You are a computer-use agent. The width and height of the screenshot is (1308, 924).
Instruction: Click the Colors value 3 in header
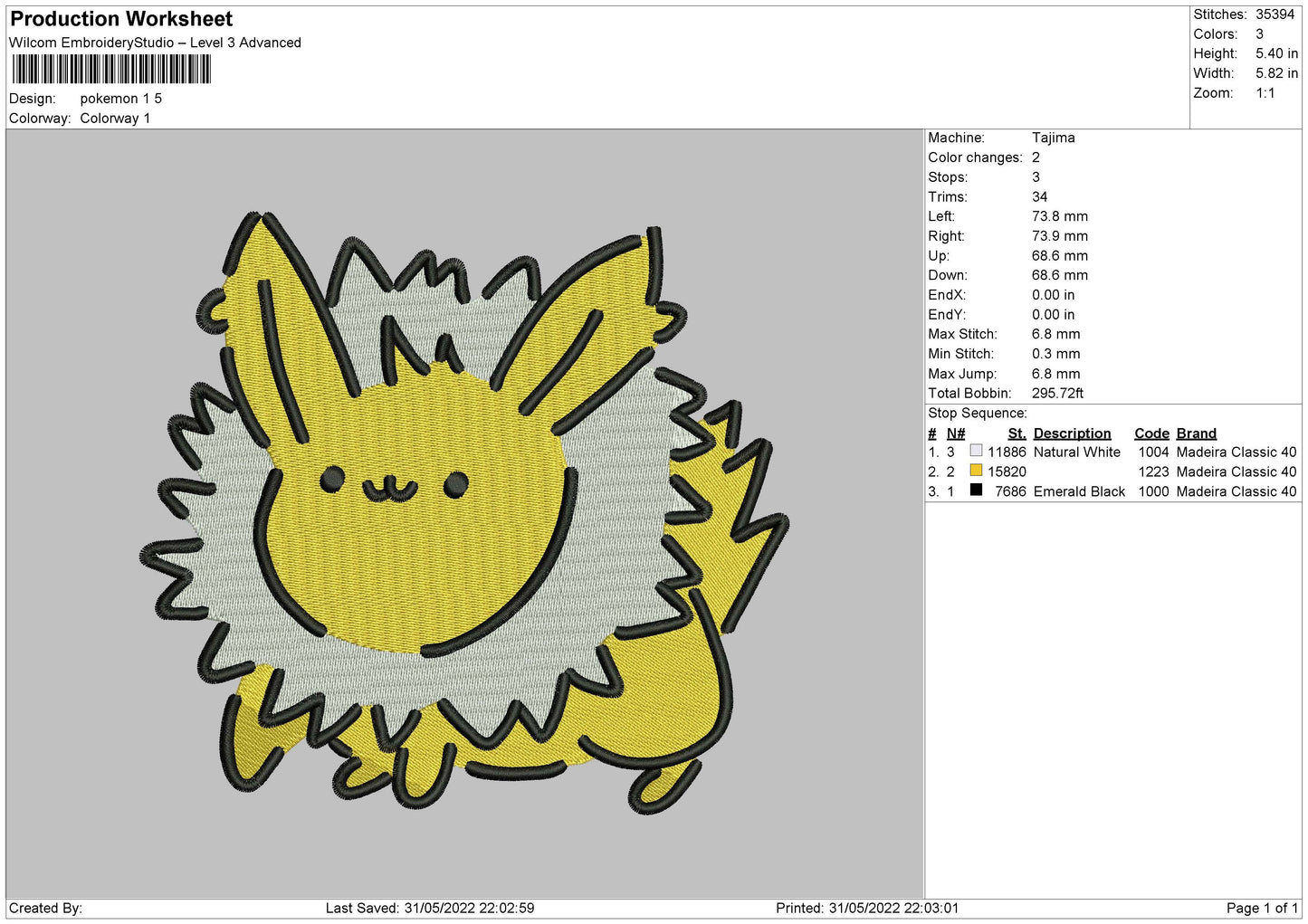[x=1259, y=34]
